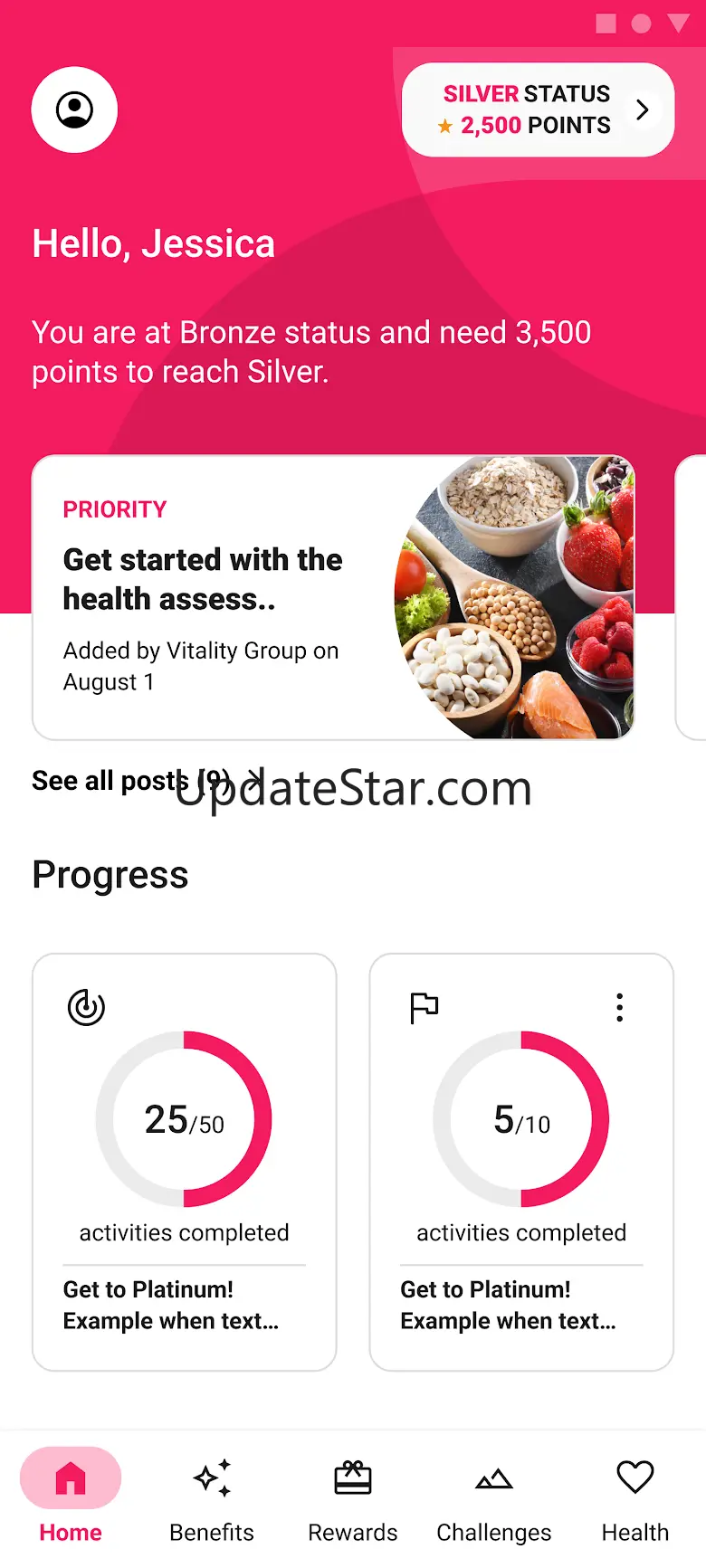706x1568 pixels.
Task: Open the Benefits sparkle icon
Action: pyautogui.click(x=212, y=1478)
